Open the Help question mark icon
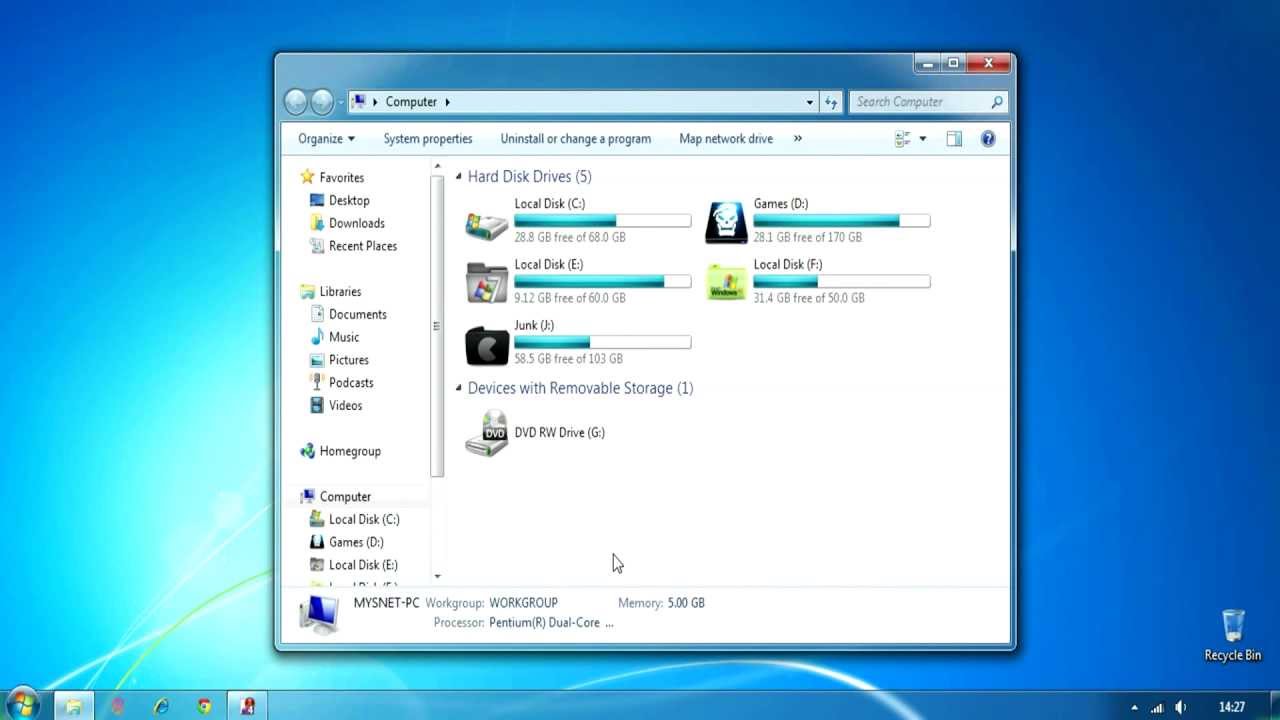 click(x=988, y=139)
